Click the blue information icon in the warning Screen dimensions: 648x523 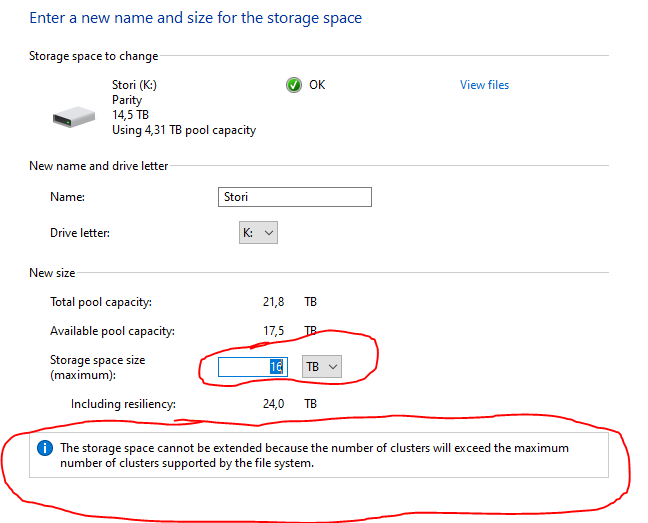coord(45,449)
